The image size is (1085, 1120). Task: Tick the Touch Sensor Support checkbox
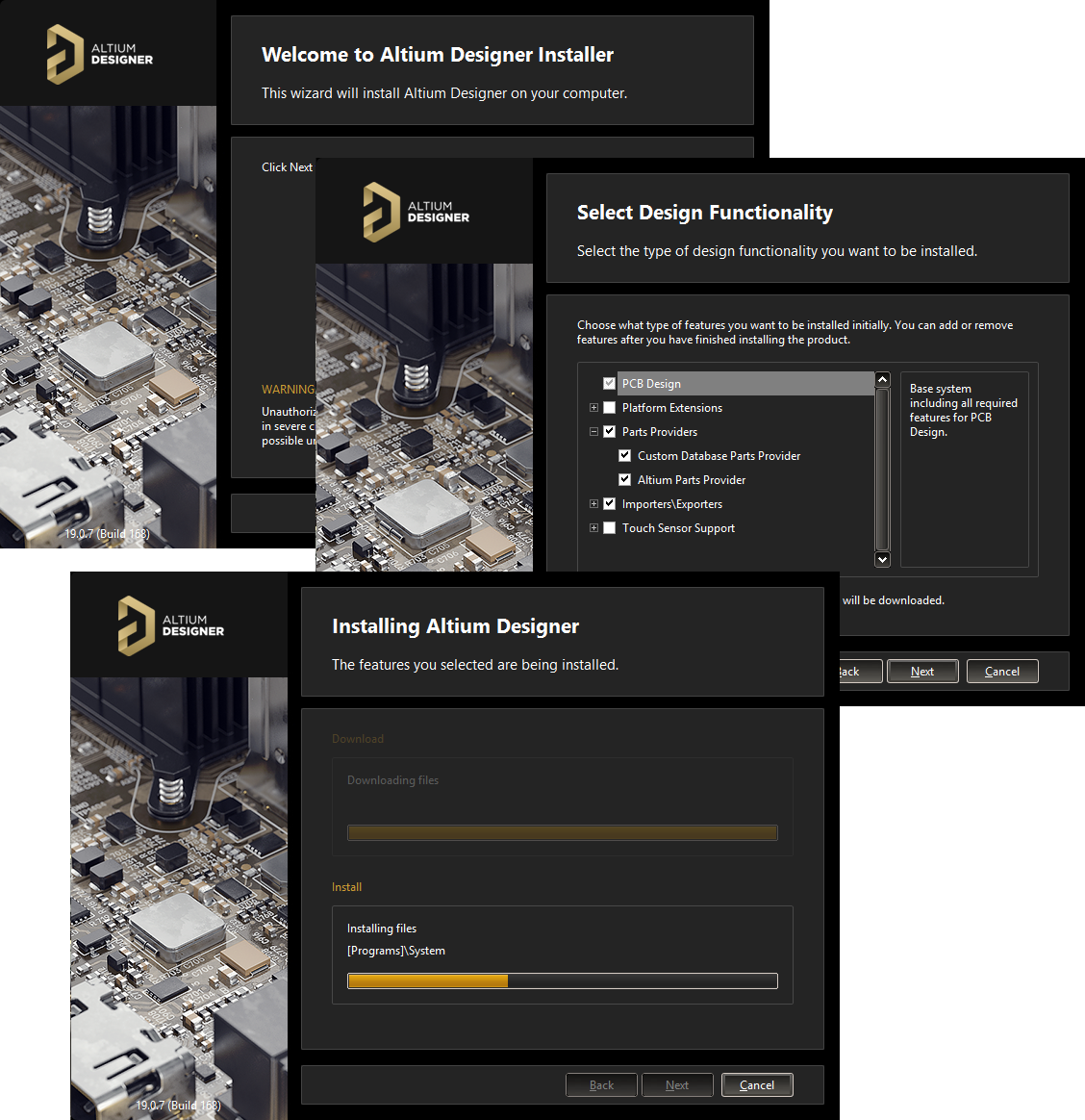(x=609, y=528)
